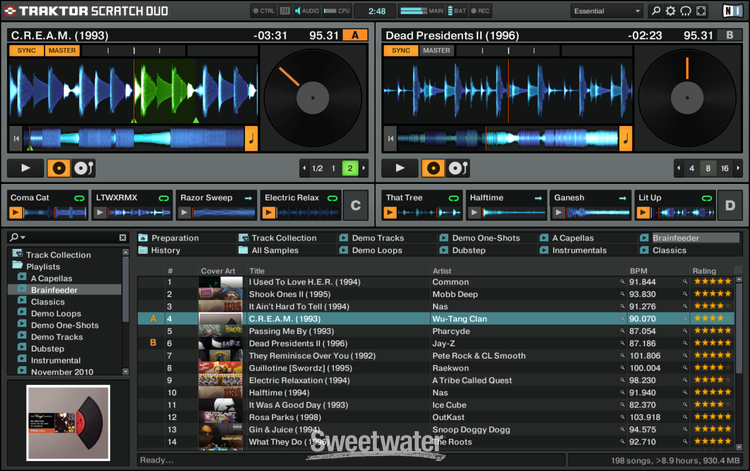Select Deck B relative vinyl mode icon
Image resolution: width=750 pixels, height=471 pixels.
(x=458, y=168)
